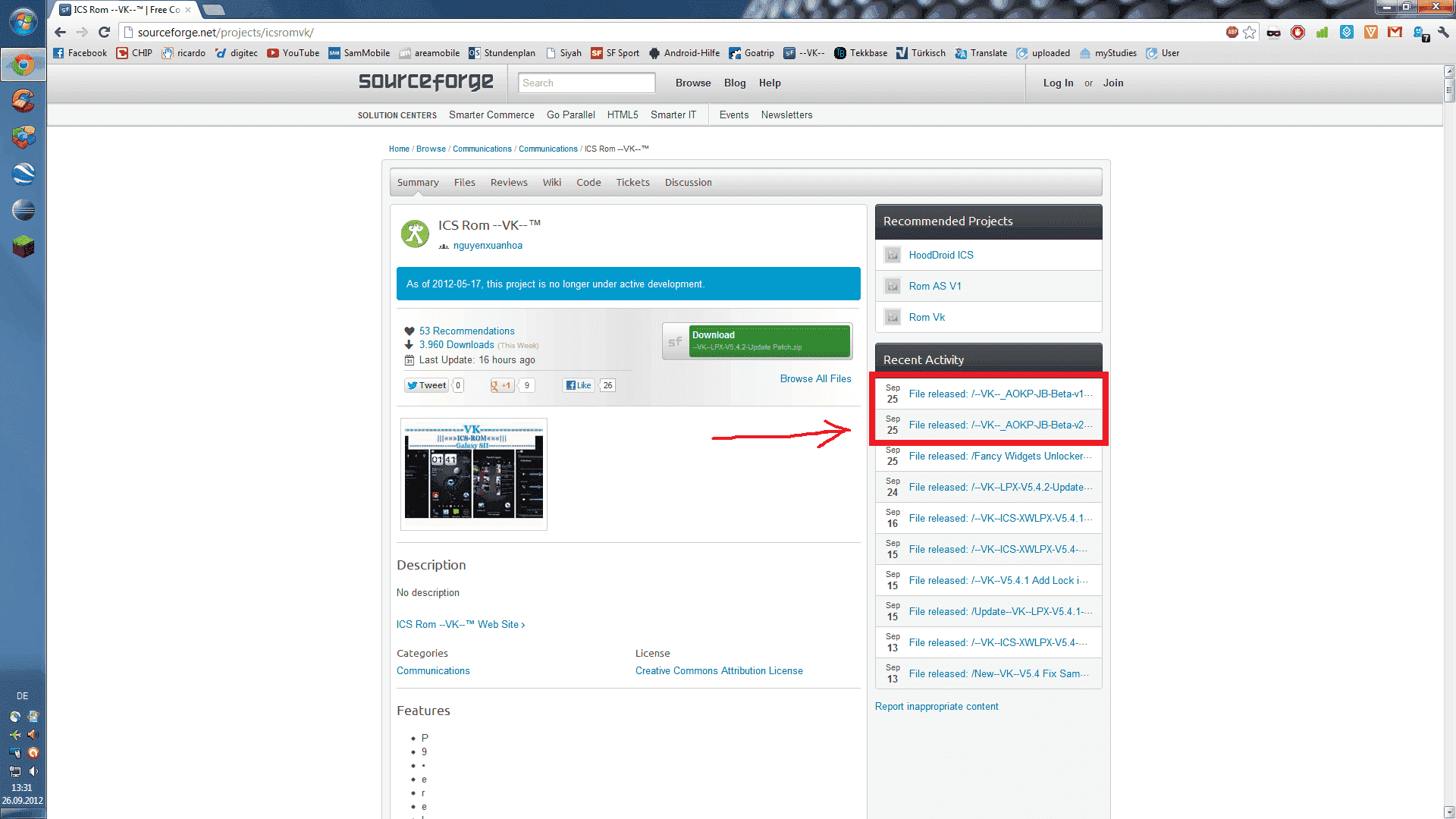Open the Discussion tab
This screenshot has height=819, width=1456.
pyautogui.click(x=689, y=182)
